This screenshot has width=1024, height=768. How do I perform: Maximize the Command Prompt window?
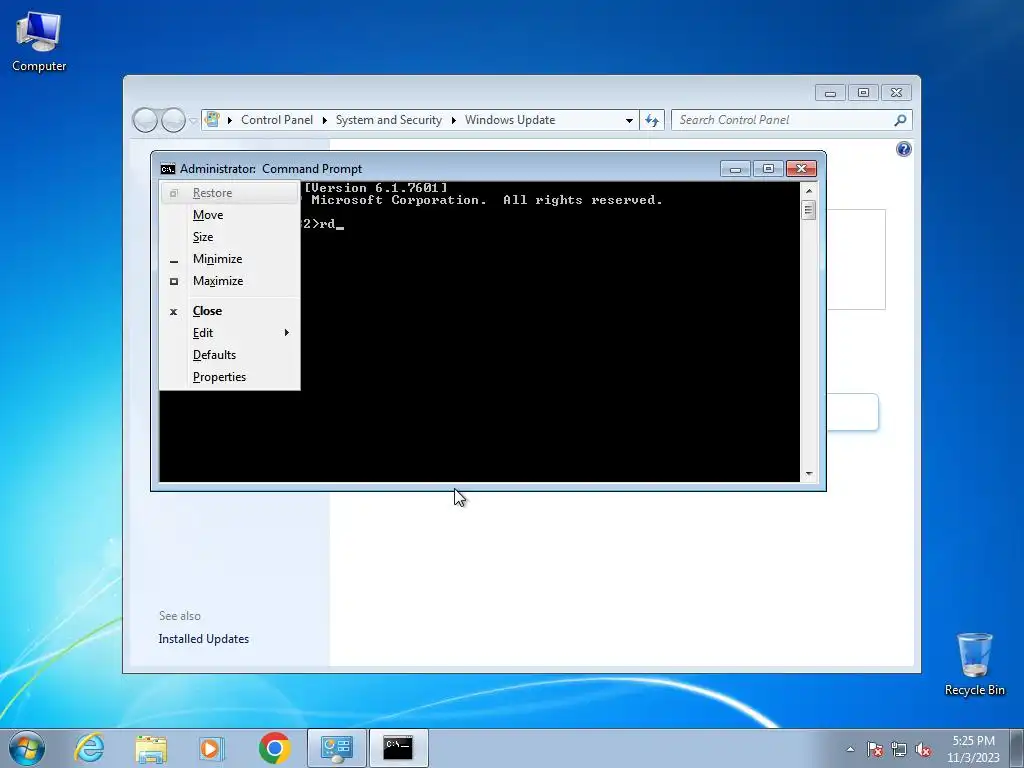[768, 169]
